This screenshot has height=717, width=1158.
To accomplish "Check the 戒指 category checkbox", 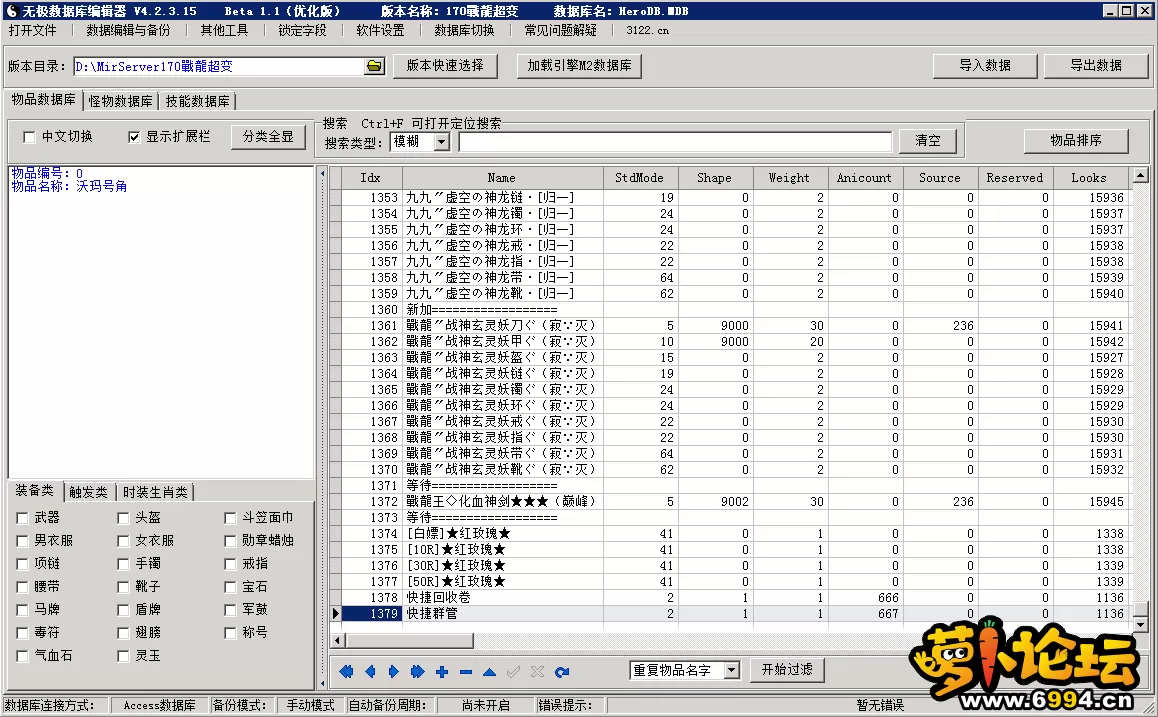I will coord(230,564).
